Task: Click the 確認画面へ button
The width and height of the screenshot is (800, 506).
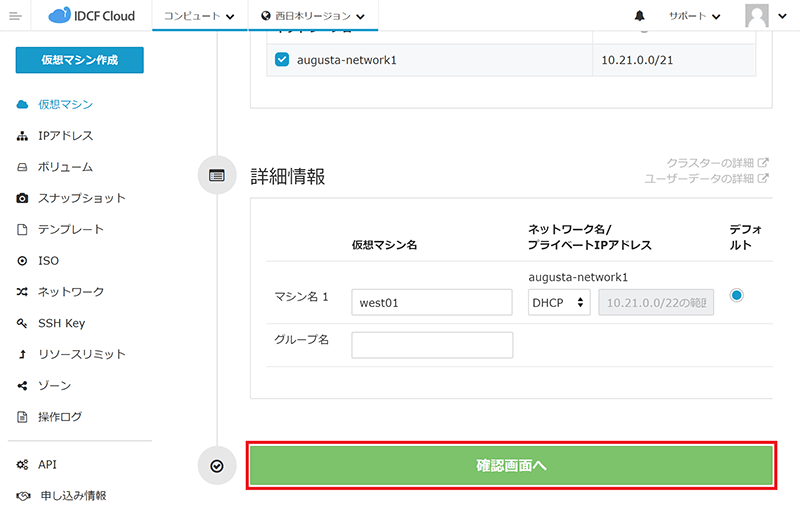Action: pyautogui.click(x=511, y=466)
